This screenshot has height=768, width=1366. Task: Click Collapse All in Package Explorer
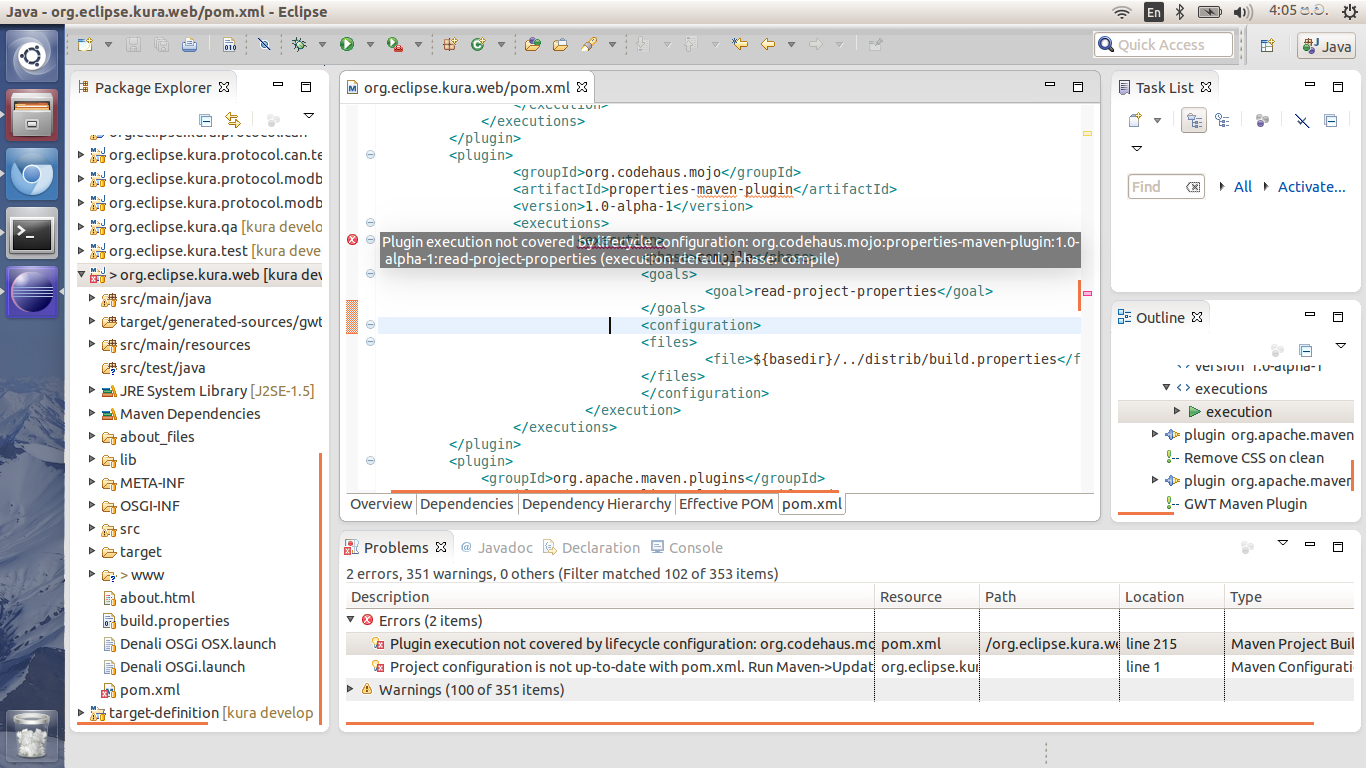pos(205,119)
